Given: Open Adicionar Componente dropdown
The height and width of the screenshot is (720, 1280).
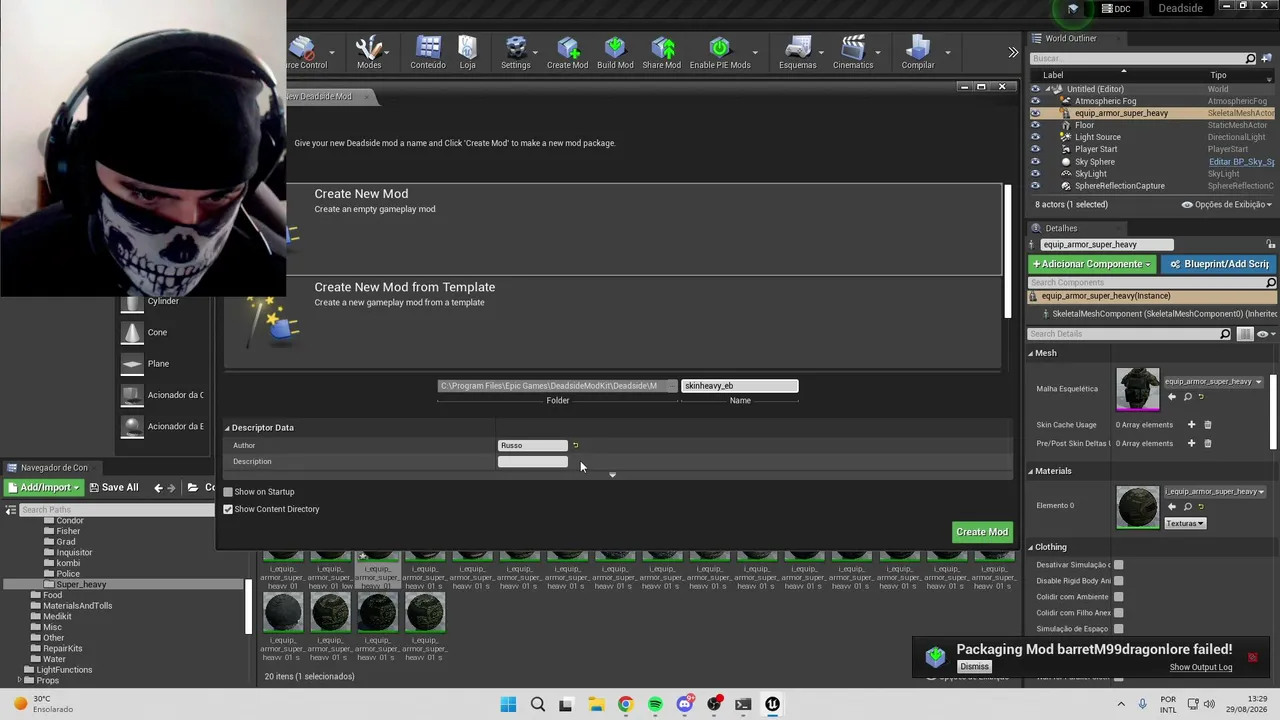Looking at the screenshot, I should pos(1092,264).
